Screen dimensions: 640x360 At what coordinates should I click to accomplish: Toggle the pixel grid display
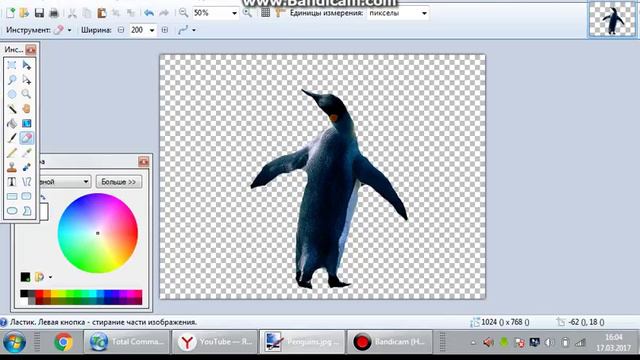point(265,13)
